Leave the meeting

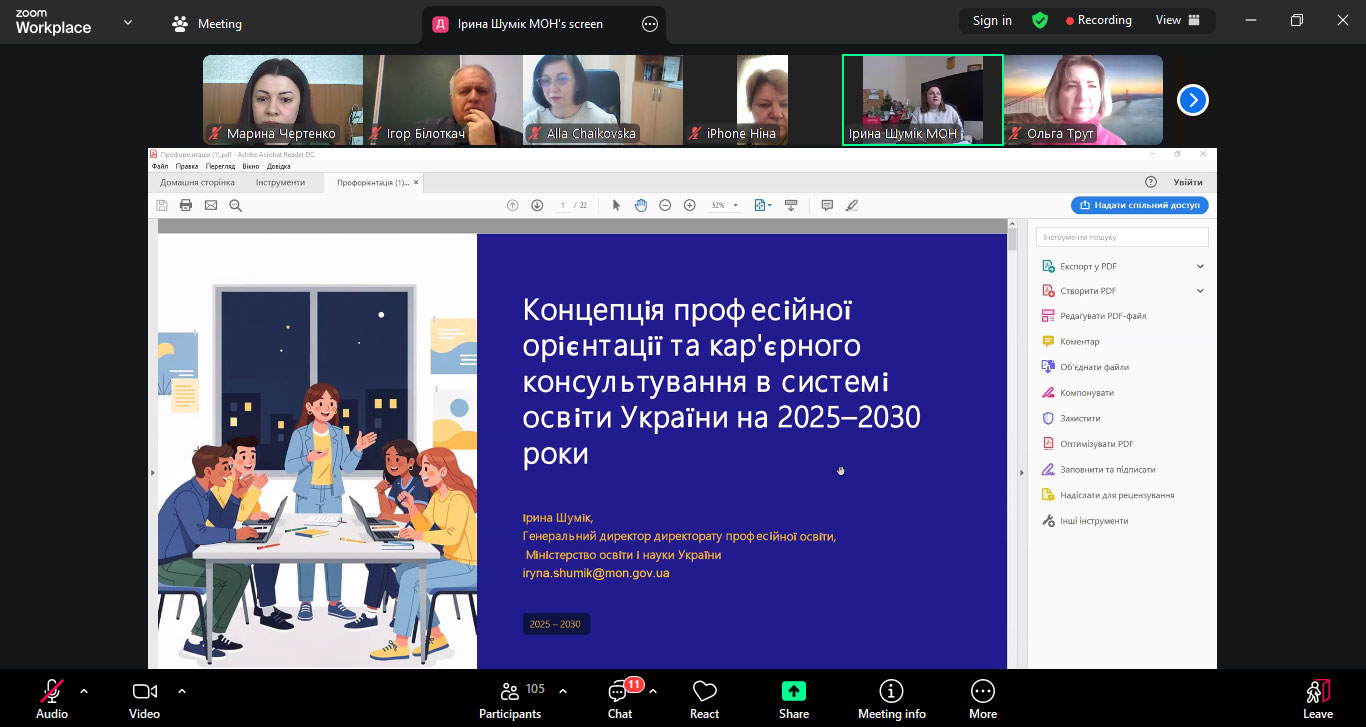click(x=1317, y=697)
